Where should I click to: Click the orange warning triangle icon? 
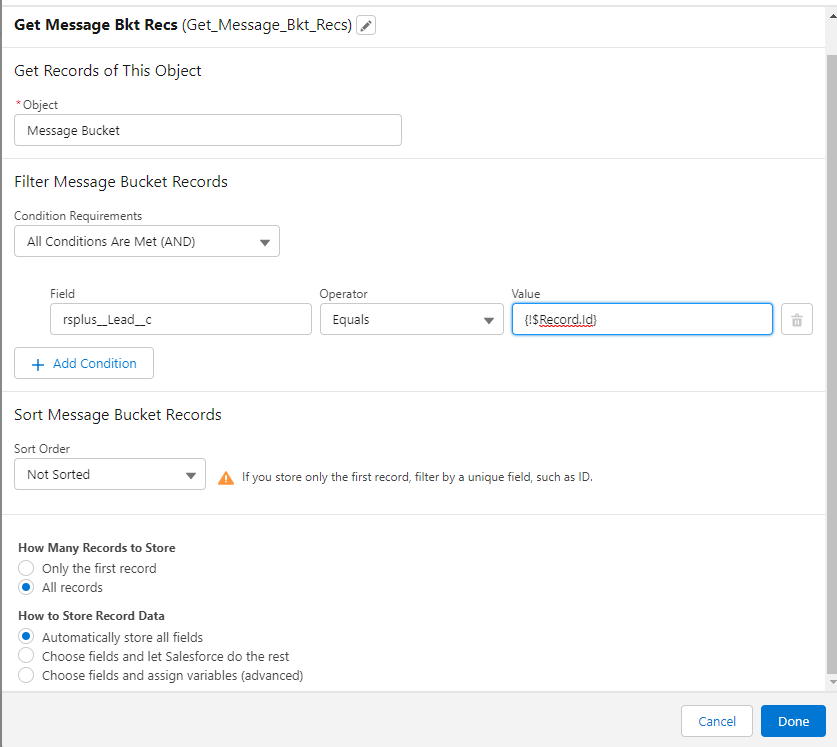click(226, 478)
